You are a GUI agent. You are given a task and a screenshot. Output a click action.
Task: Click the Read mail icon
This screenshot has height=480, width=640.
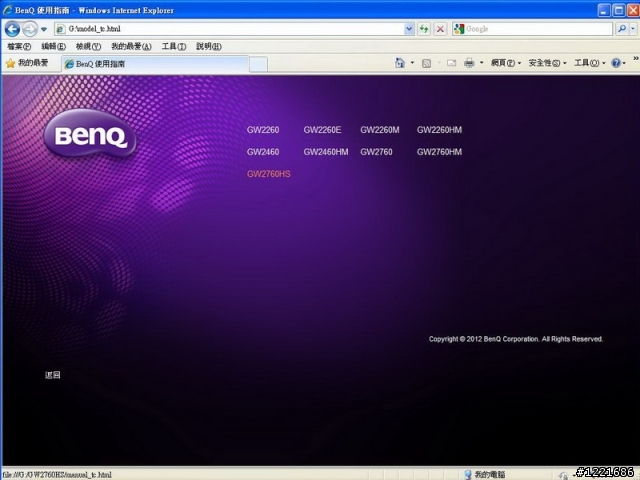[x=451, y=63]
